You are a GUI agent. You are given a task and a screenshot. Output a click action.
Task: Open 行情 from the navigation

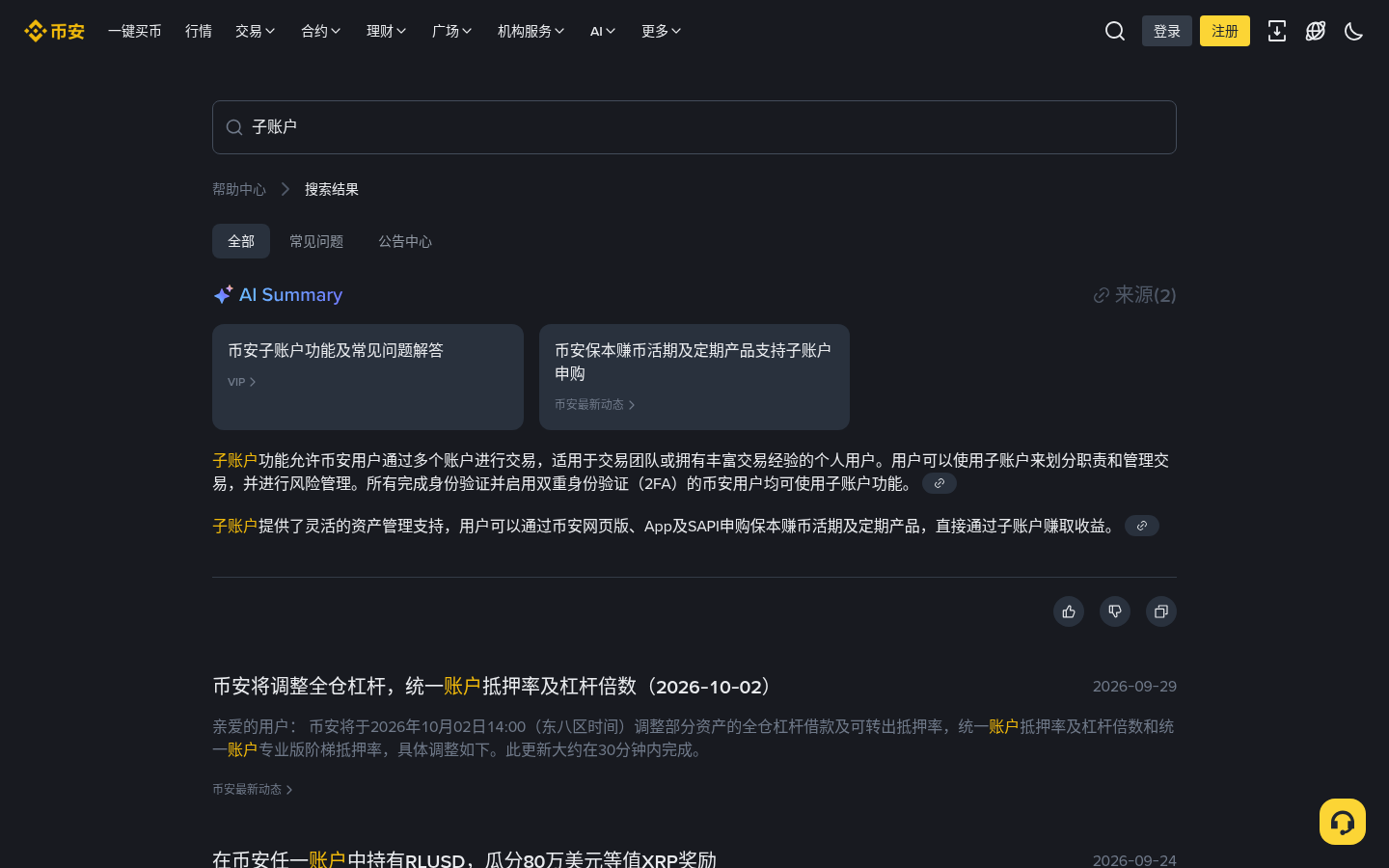tap(199, 31)
